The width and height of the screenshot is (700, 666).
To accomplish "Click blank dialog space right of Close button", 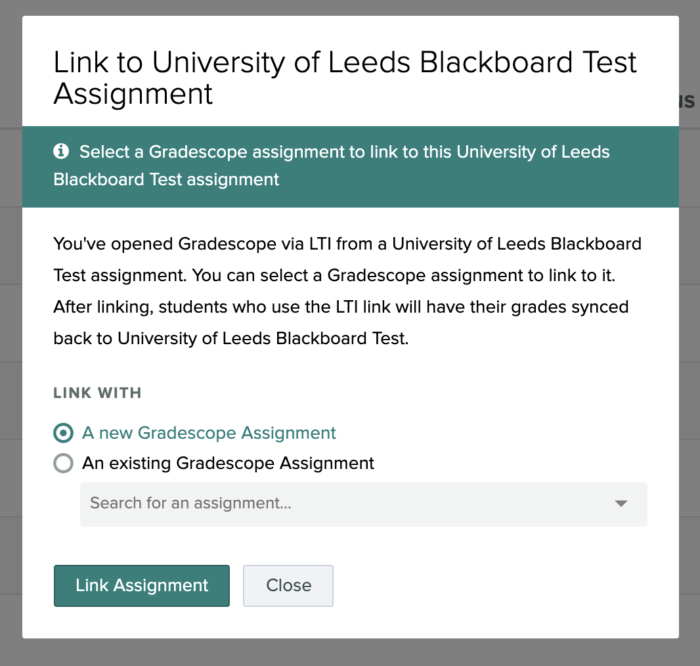I will click(x=500, y=586).
